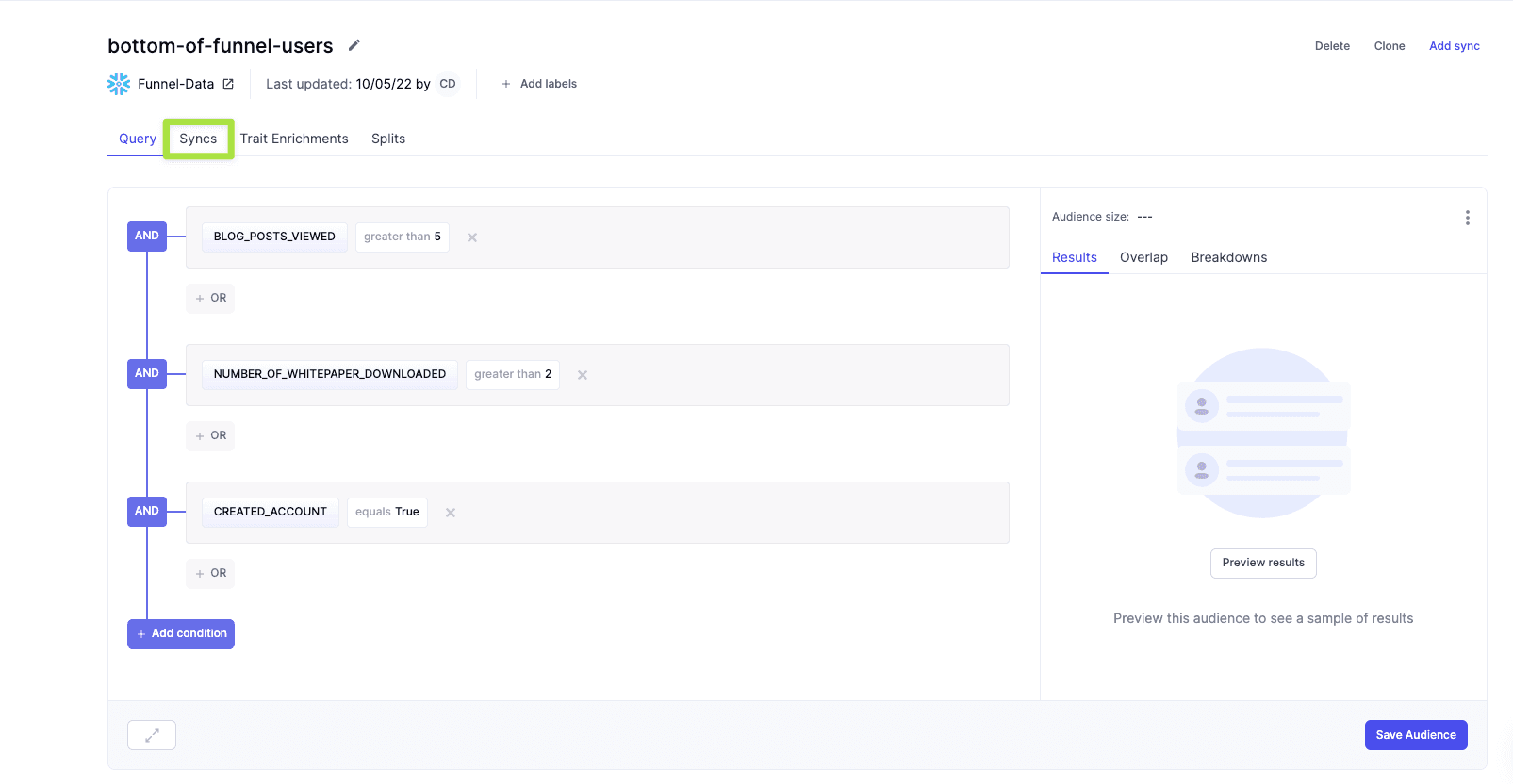Open the BLOG_POSTS_VIEWED property dropdown
The height and width of the screenshot is (784, 1513).
[x=274, y=237]
